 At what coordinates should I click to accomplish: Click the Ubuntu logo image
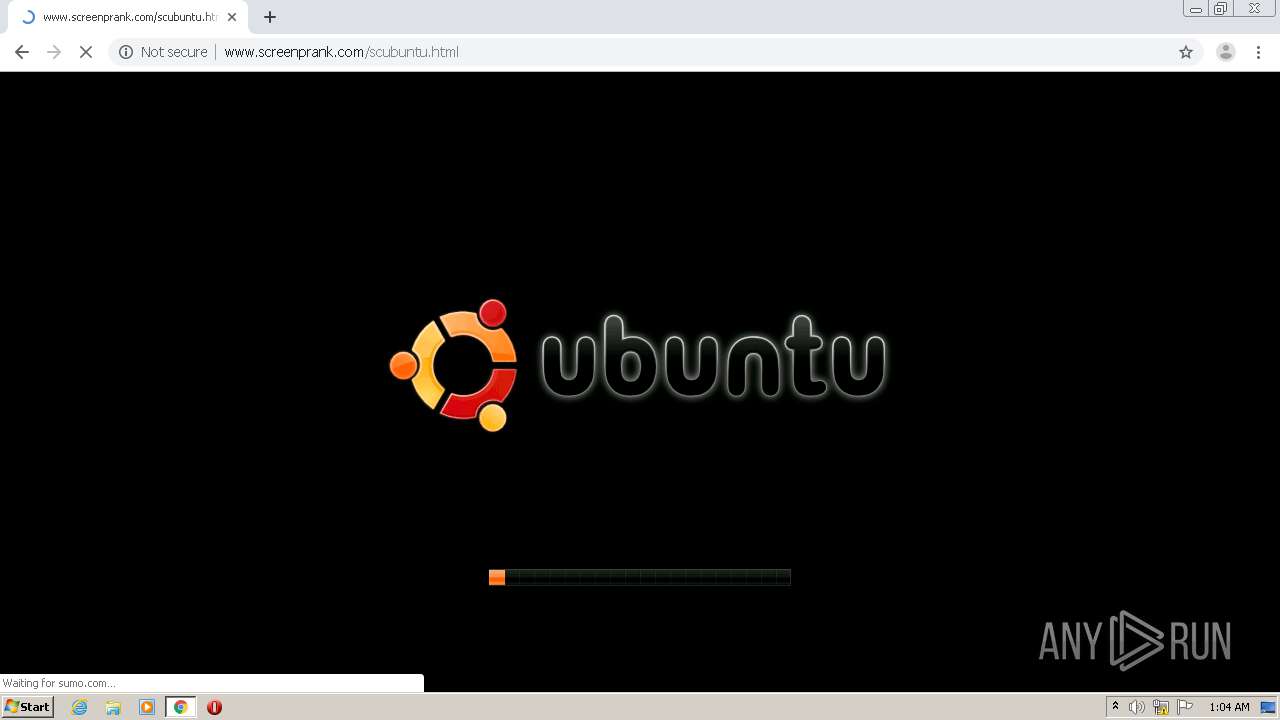[638, 365]
